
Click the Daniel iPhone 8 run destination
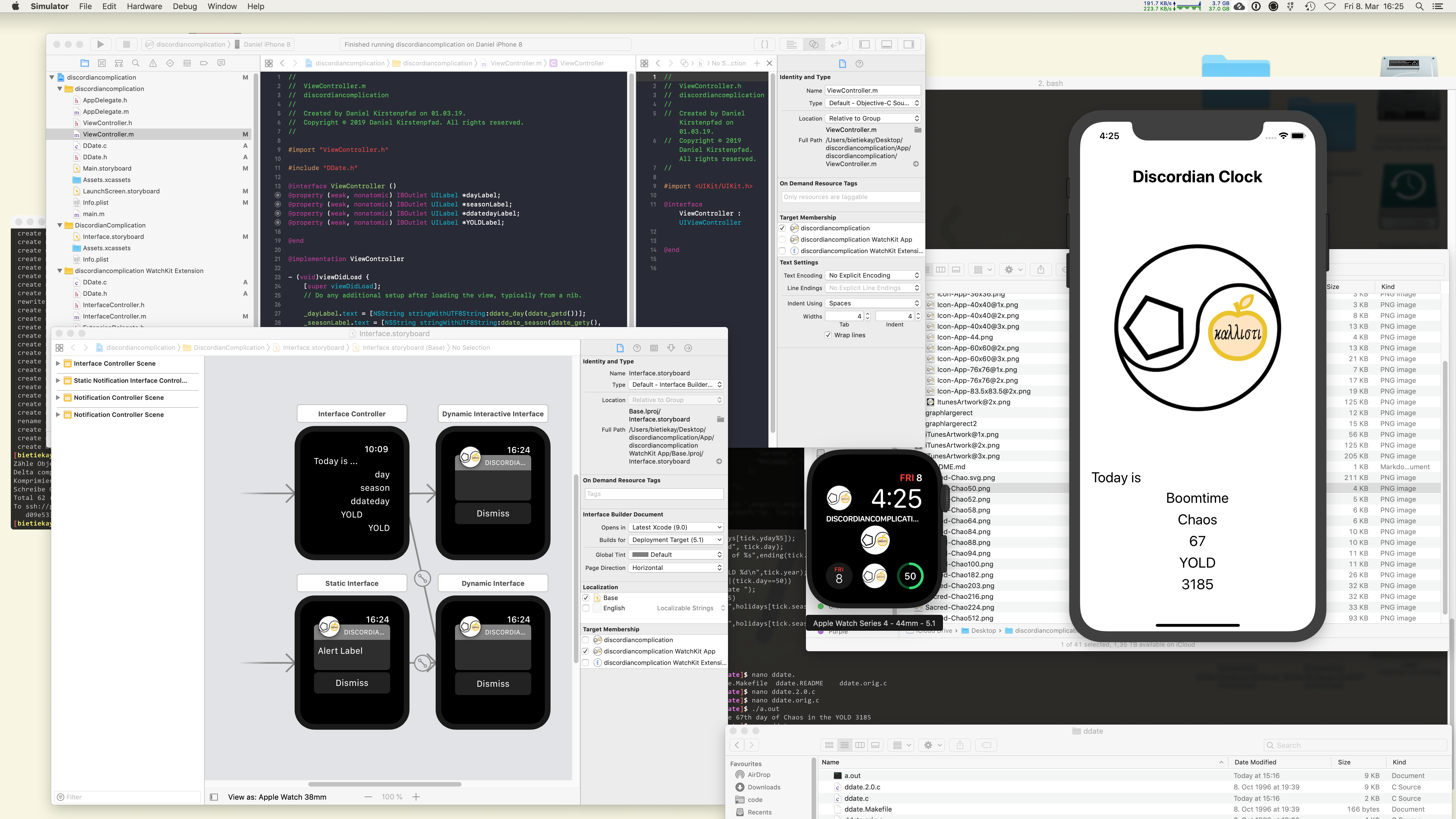[263, 44]
